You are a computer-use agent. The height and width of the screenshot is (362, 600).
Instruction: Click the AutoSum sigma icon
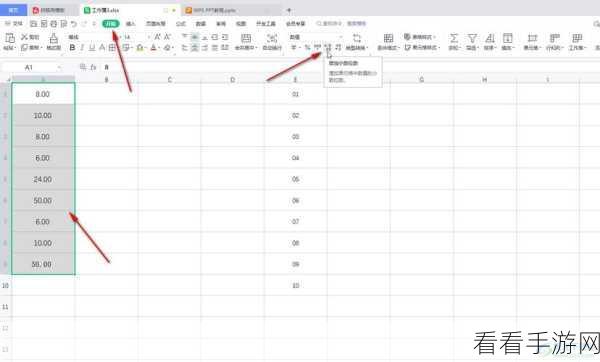click(453, 38)
